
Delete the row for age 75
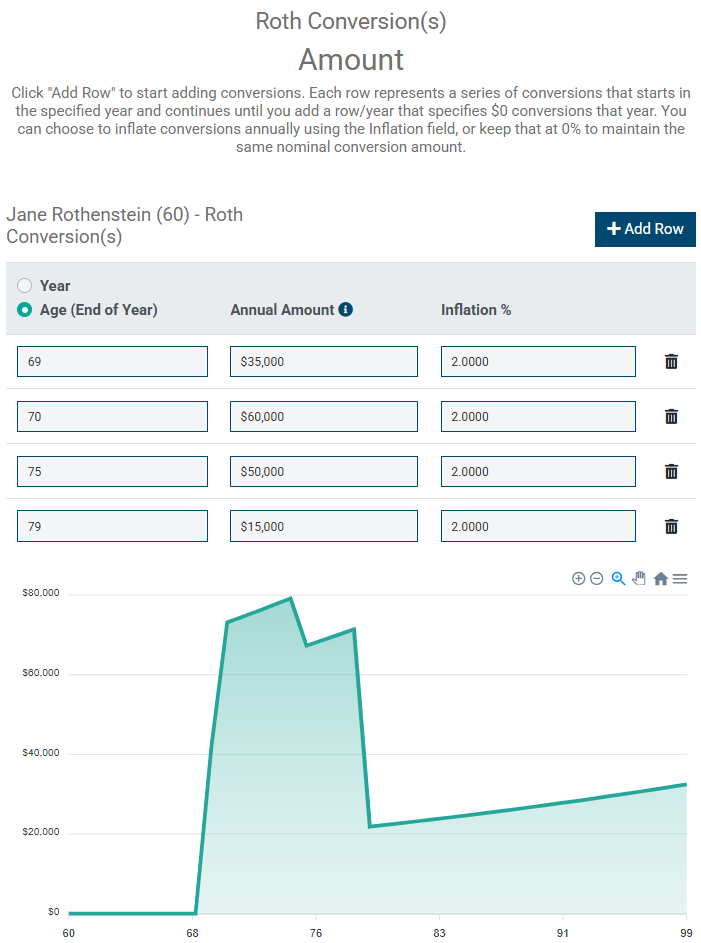(671, 472)
